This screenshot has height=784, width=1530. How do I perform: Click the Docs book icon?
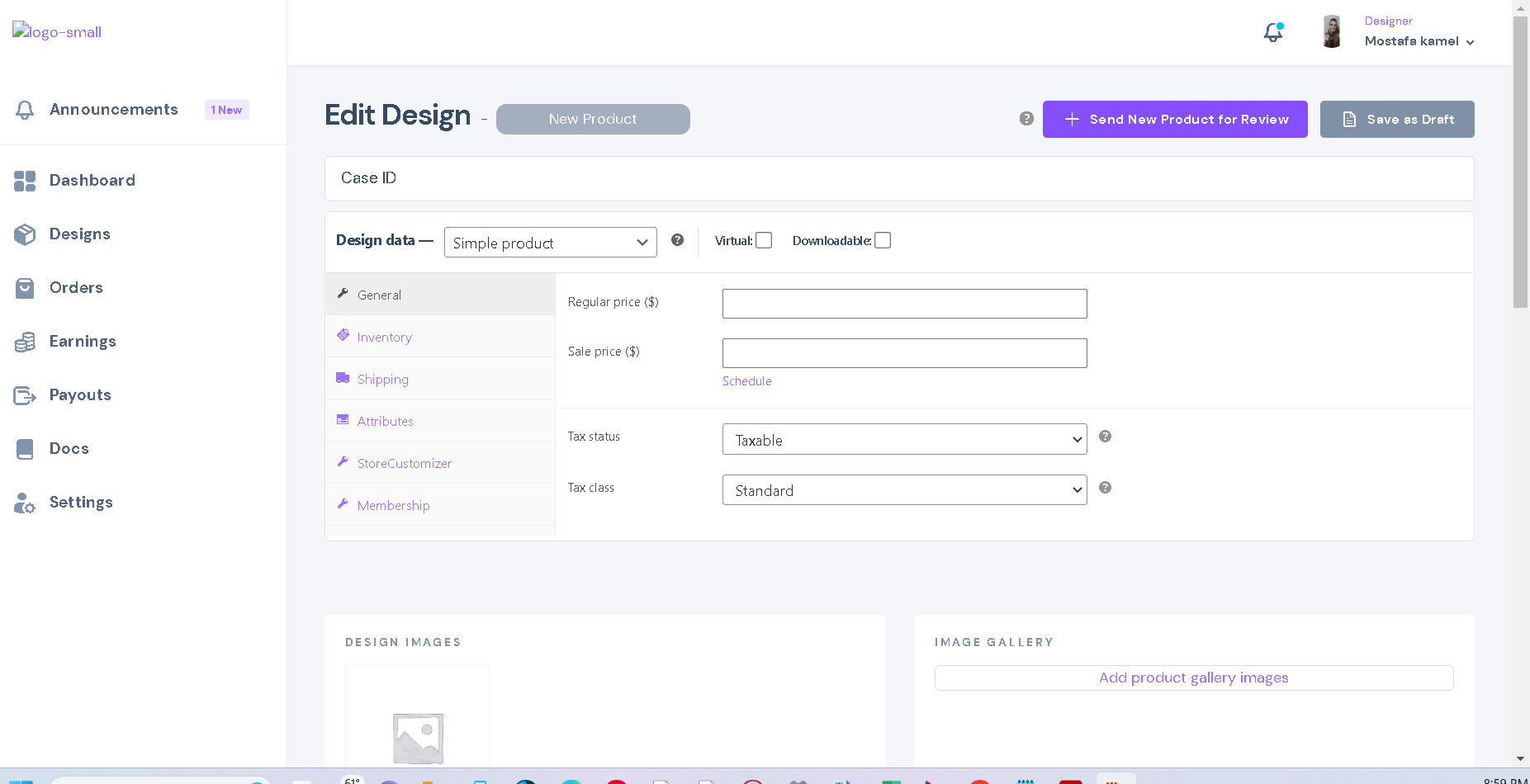(25, 449)
